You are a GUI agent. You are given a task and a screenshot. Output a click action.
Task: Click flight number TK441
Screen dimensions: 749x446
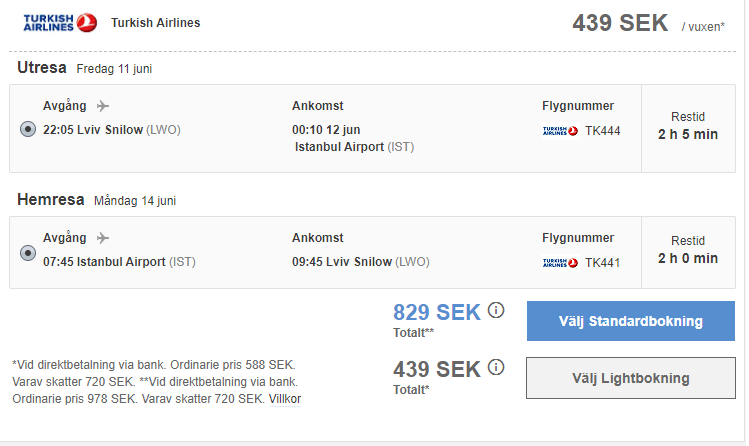[603, 263]
